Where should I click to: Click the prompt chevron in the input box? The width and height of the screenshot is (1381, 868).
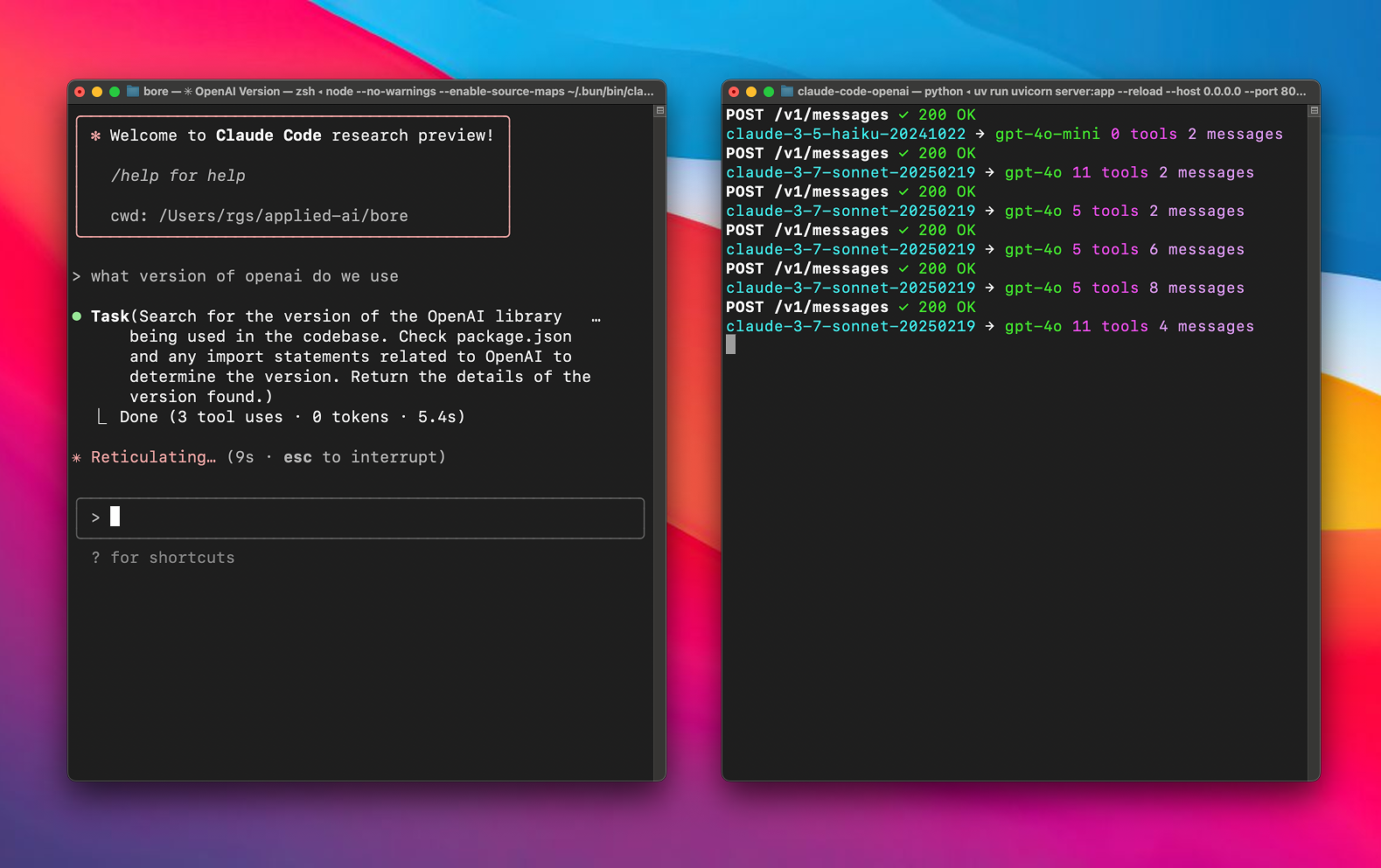tap(95, 517)
